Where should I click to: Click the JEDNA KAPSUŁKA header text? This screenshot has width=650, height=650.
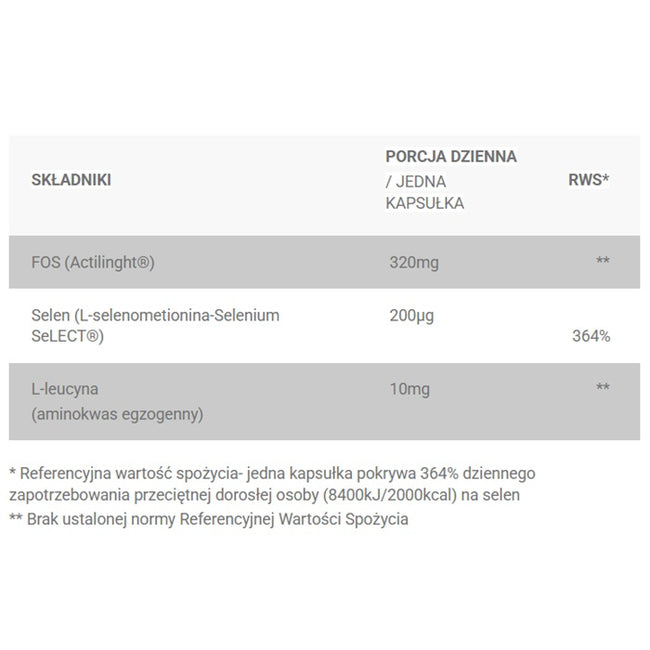425,191
